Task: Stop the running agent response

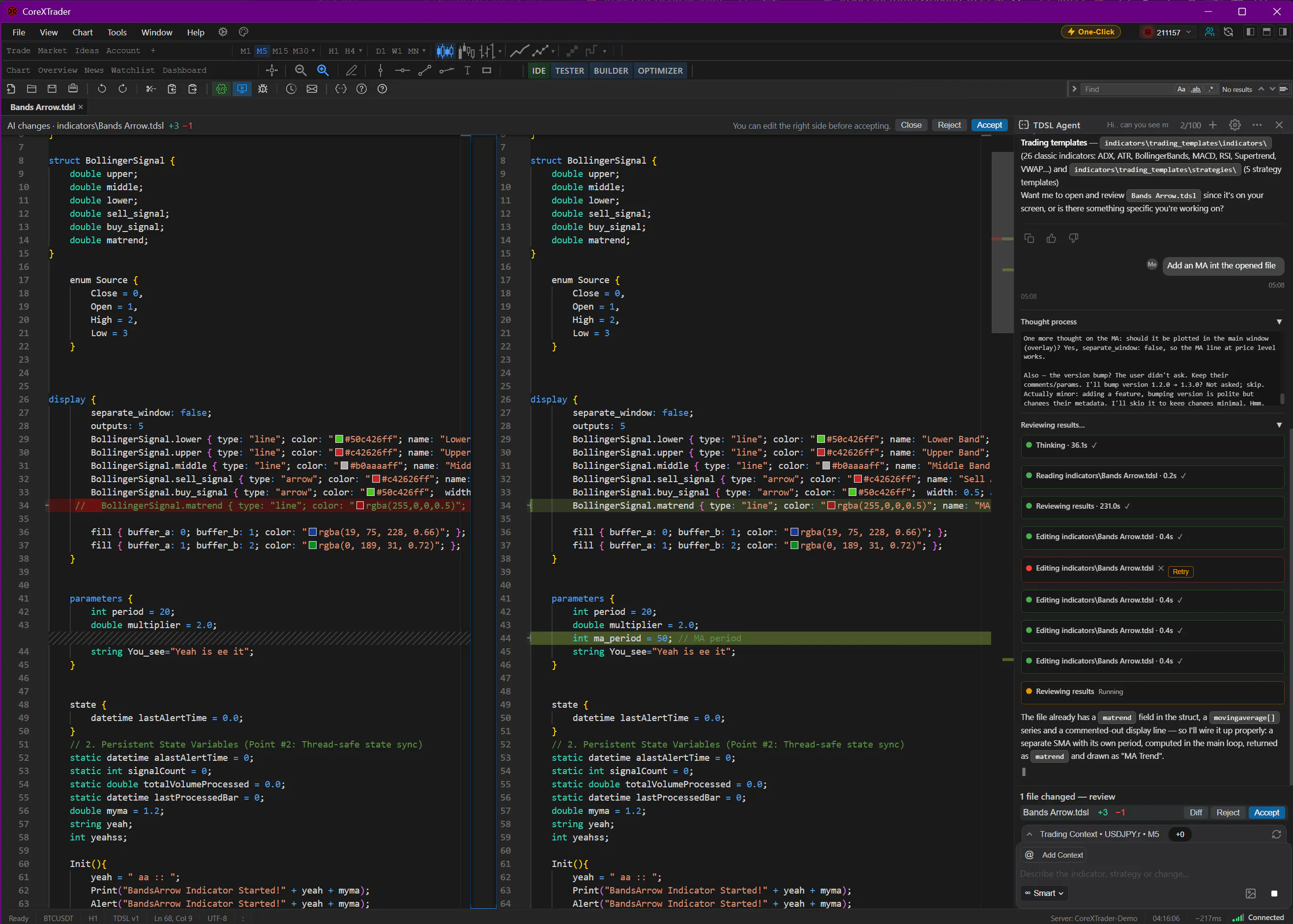Action: coord(1274,893)
